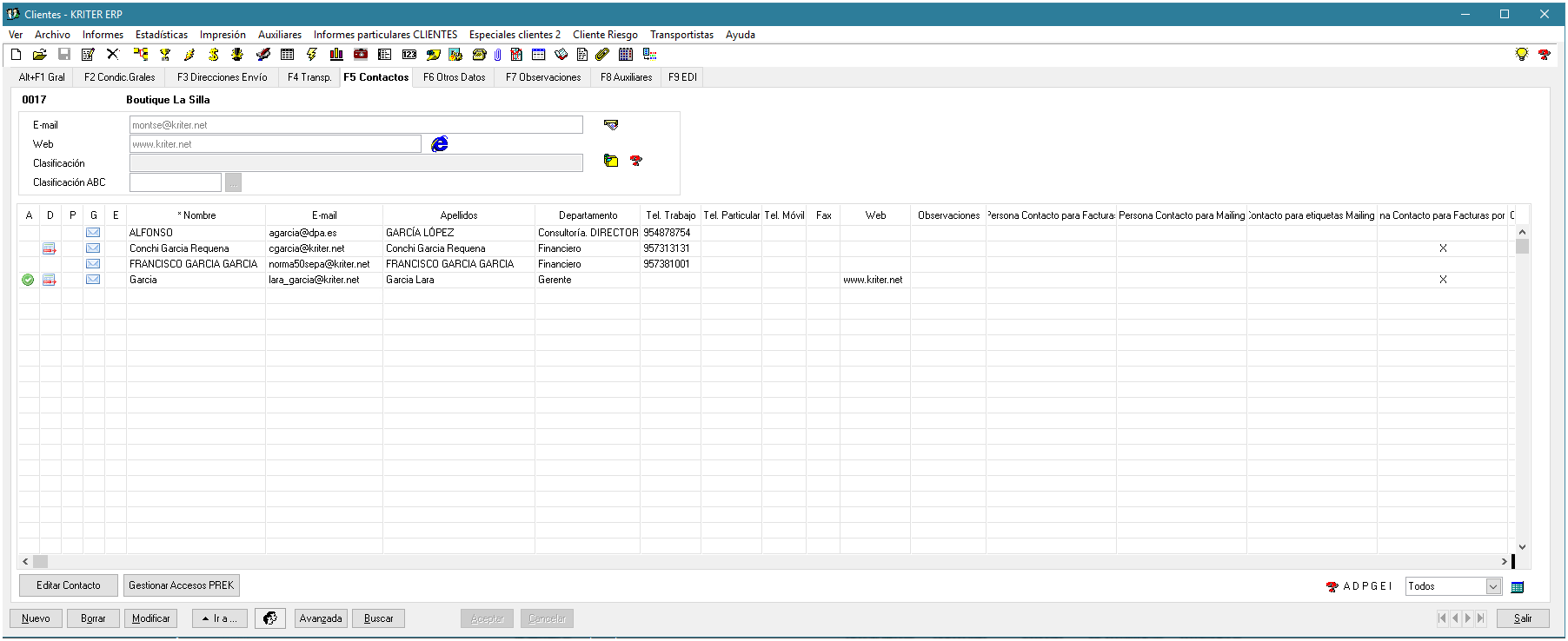Toggle facturas X mark in Conchi row
Viewport: 1568px width, 641px height.
click(1443, 248)
